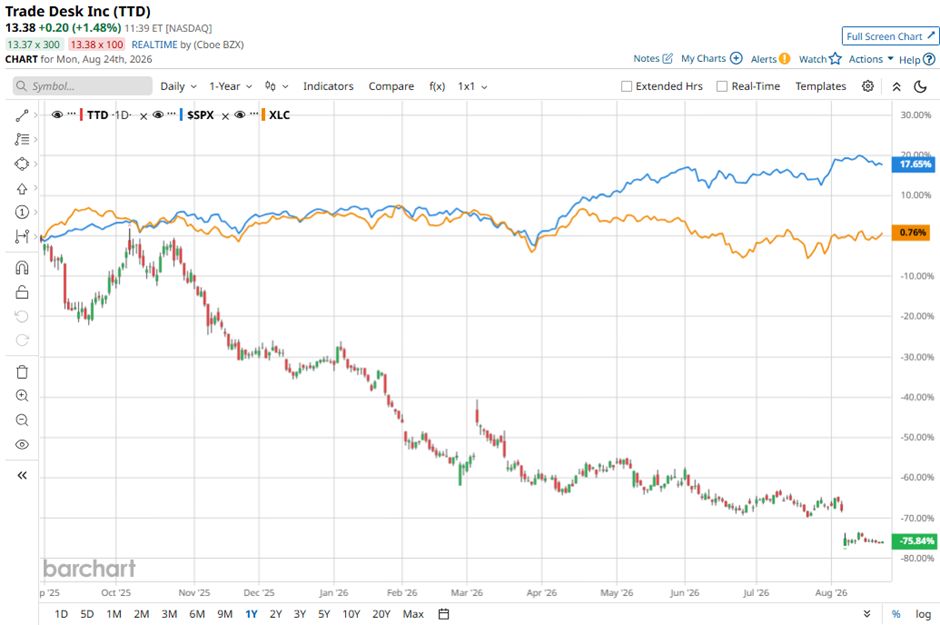The image size is (940, 625).
Task: Click the orange XLC color swatch
Action: click(x=263, y=114)
